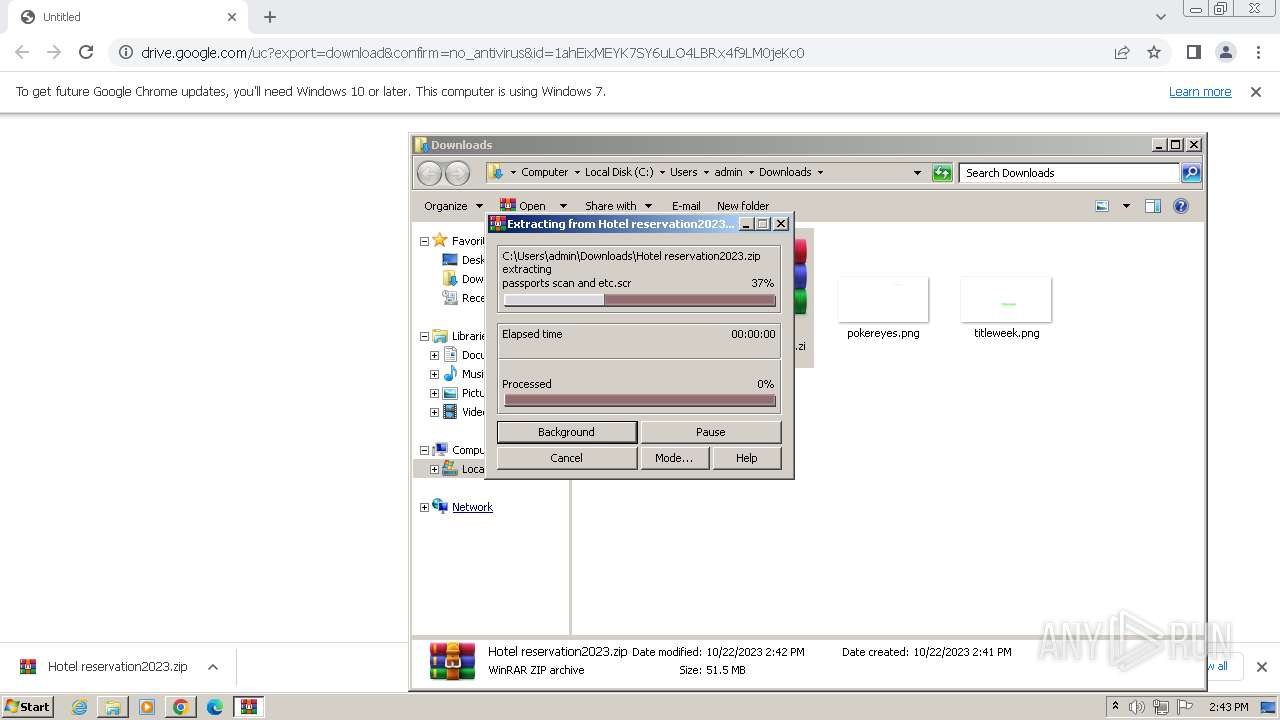Switch to Chrome on taskbar
1280x720 pixels.
181,707
